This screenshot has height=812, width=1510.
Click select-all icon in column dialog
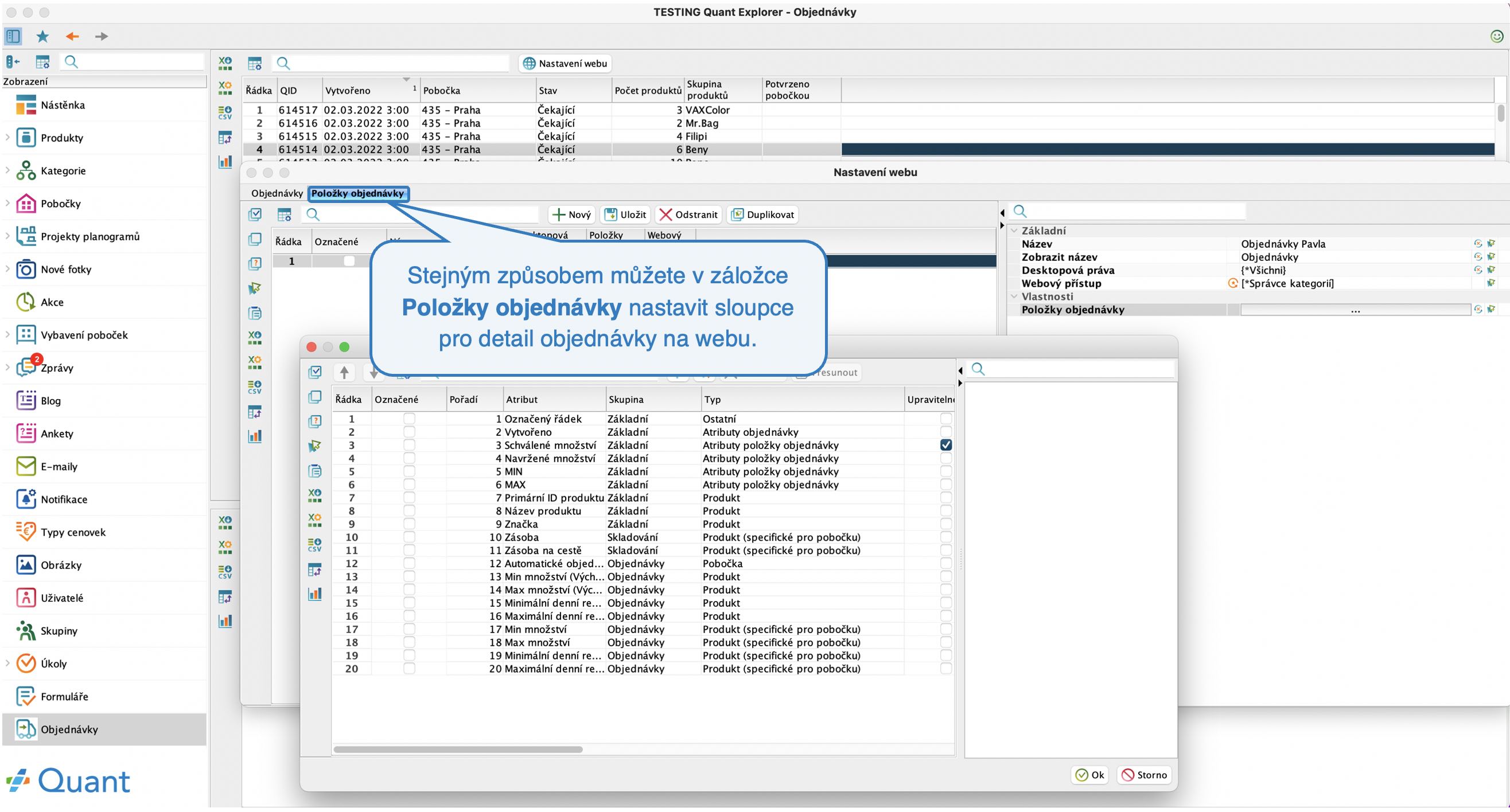pos(315,372)
